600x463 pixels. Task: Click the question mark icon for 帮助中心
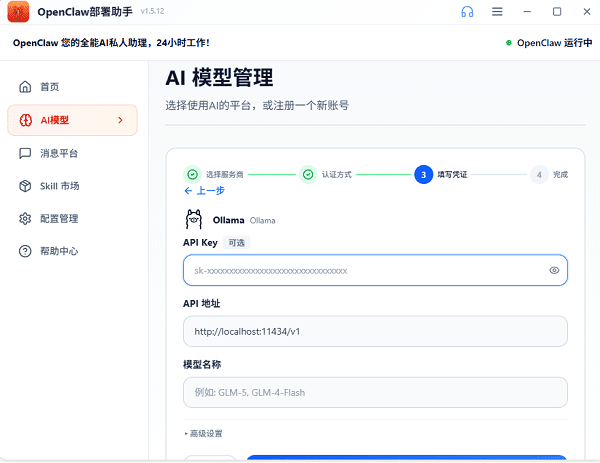25,251
